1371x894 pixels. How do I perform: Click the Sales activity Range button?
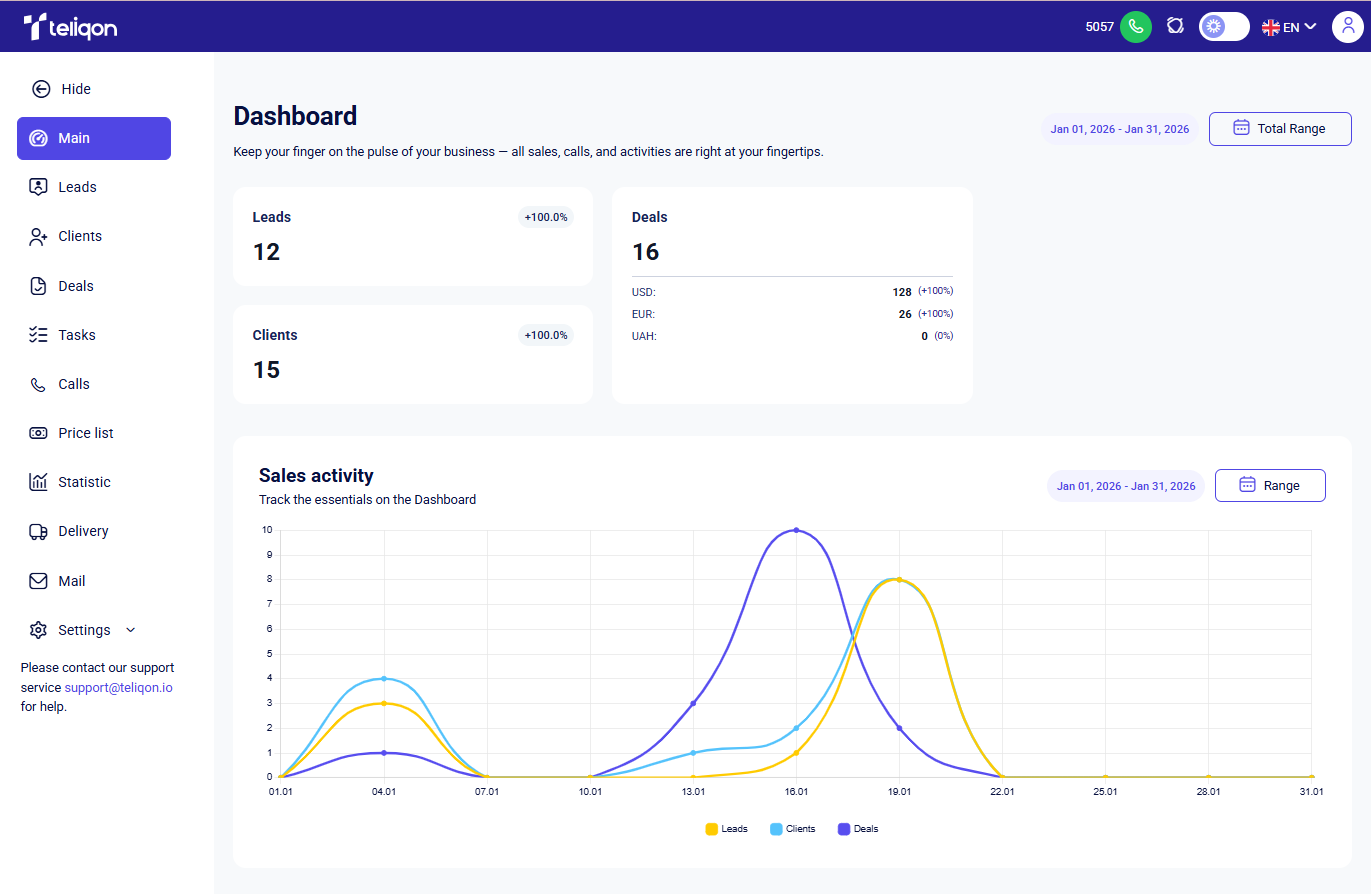coord(1269,485)
